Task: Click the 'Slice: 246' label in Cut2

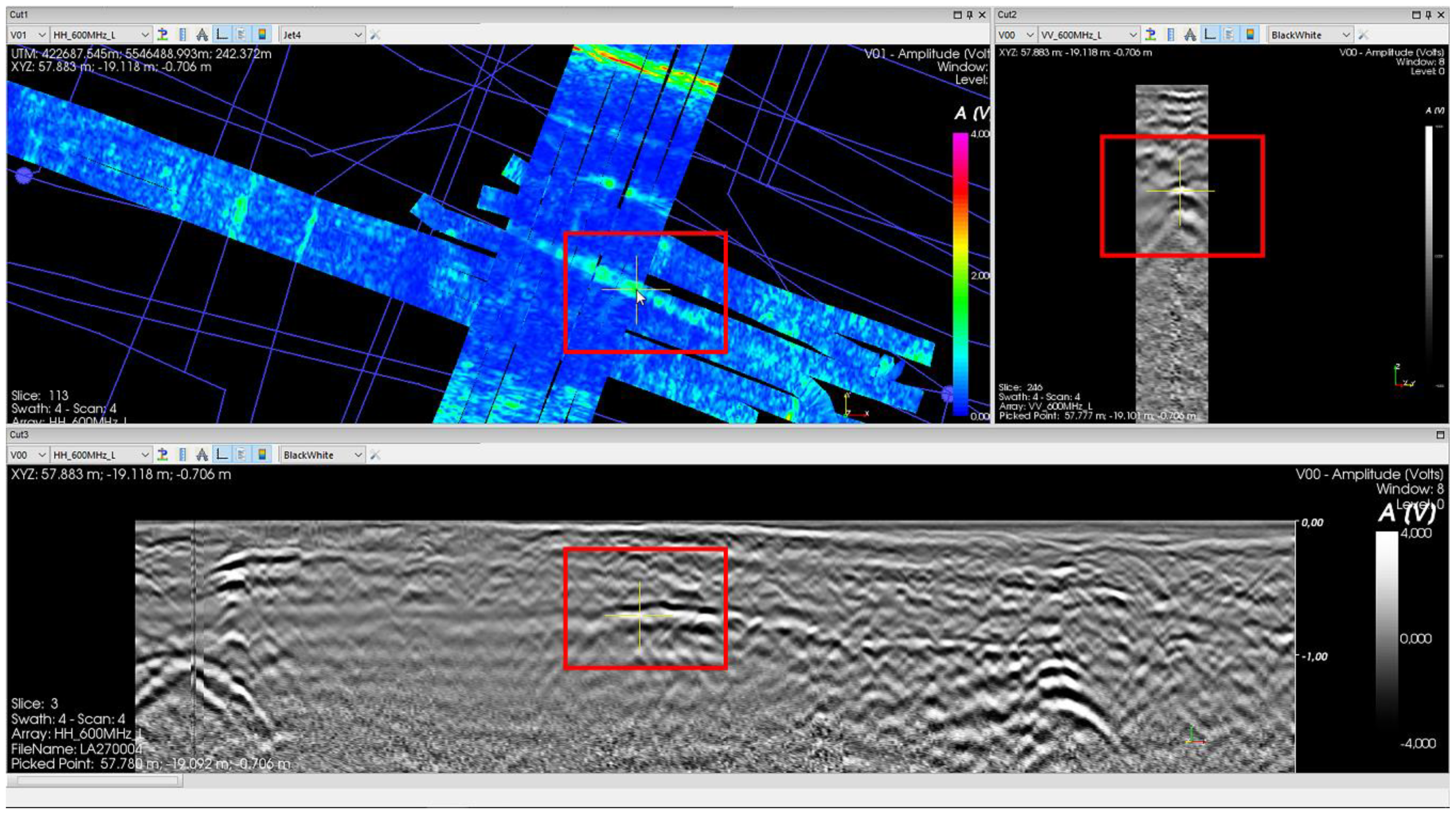Action: tap(1020, 387)
